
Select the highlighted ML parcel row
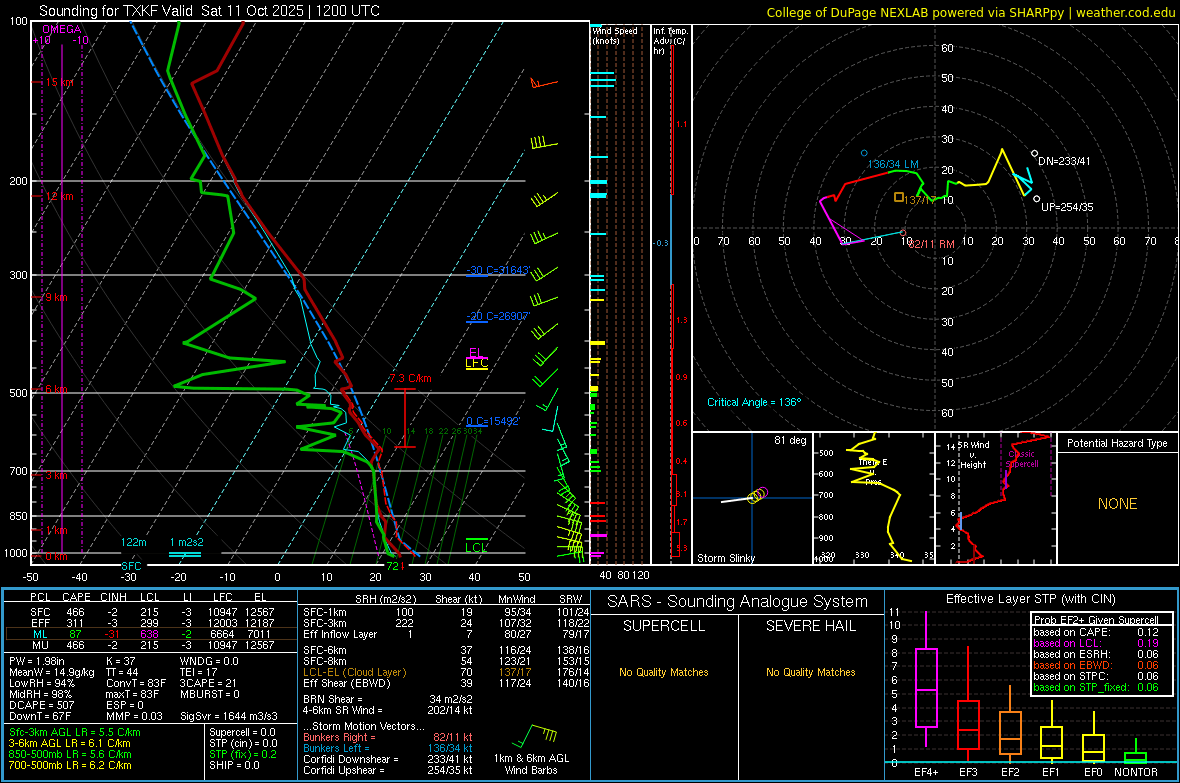tap(150, 634)
